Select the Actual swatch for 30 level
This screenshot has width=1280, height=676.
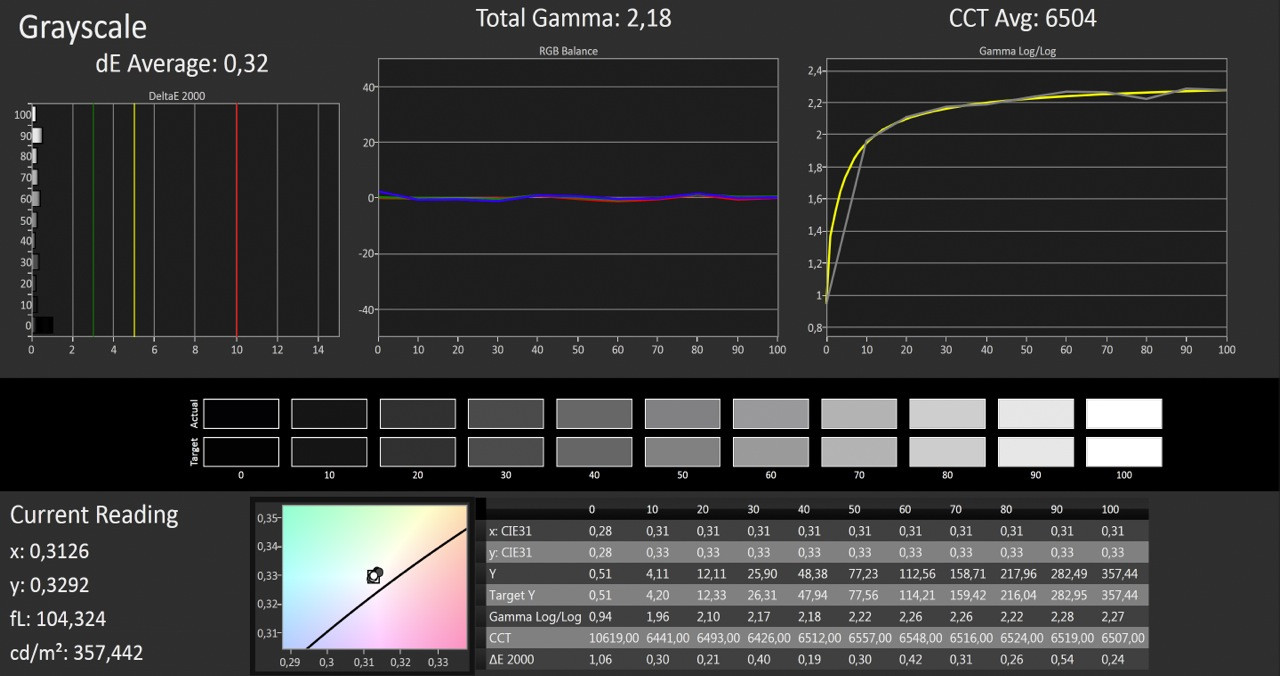pyautogui.click(x=506, y=414)
